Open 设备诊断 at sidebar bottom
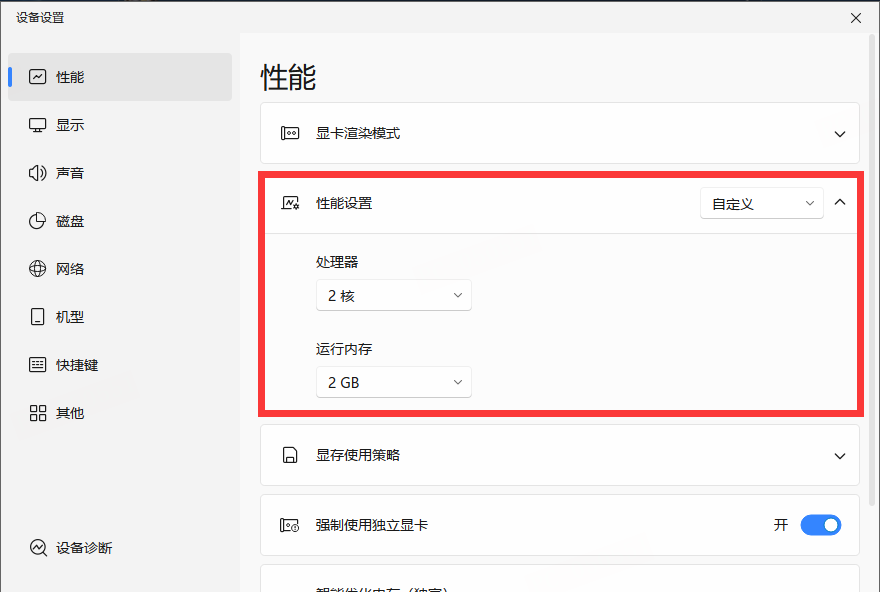880x592 pixels. click(x=84, y=548)
